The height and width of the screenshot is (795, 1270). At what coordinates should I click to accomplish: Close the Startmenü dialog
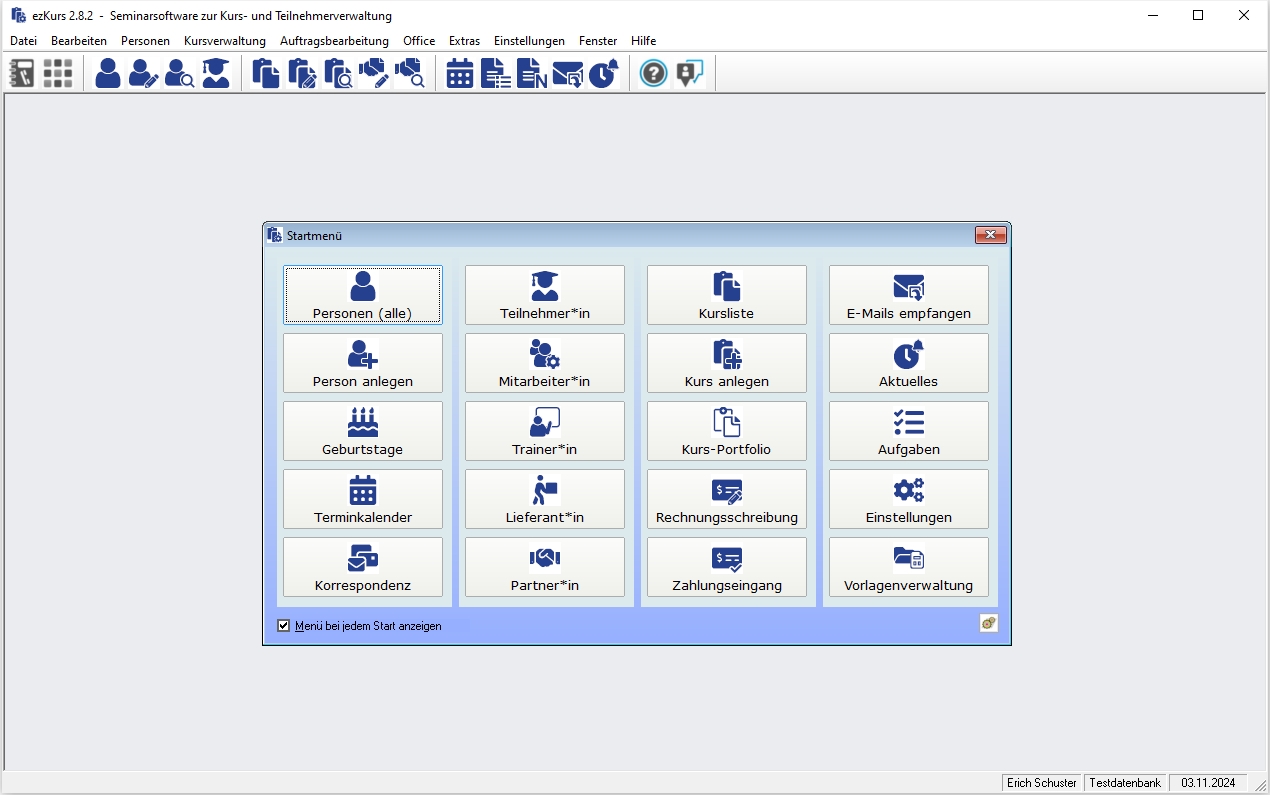click(x=990, y=235)
